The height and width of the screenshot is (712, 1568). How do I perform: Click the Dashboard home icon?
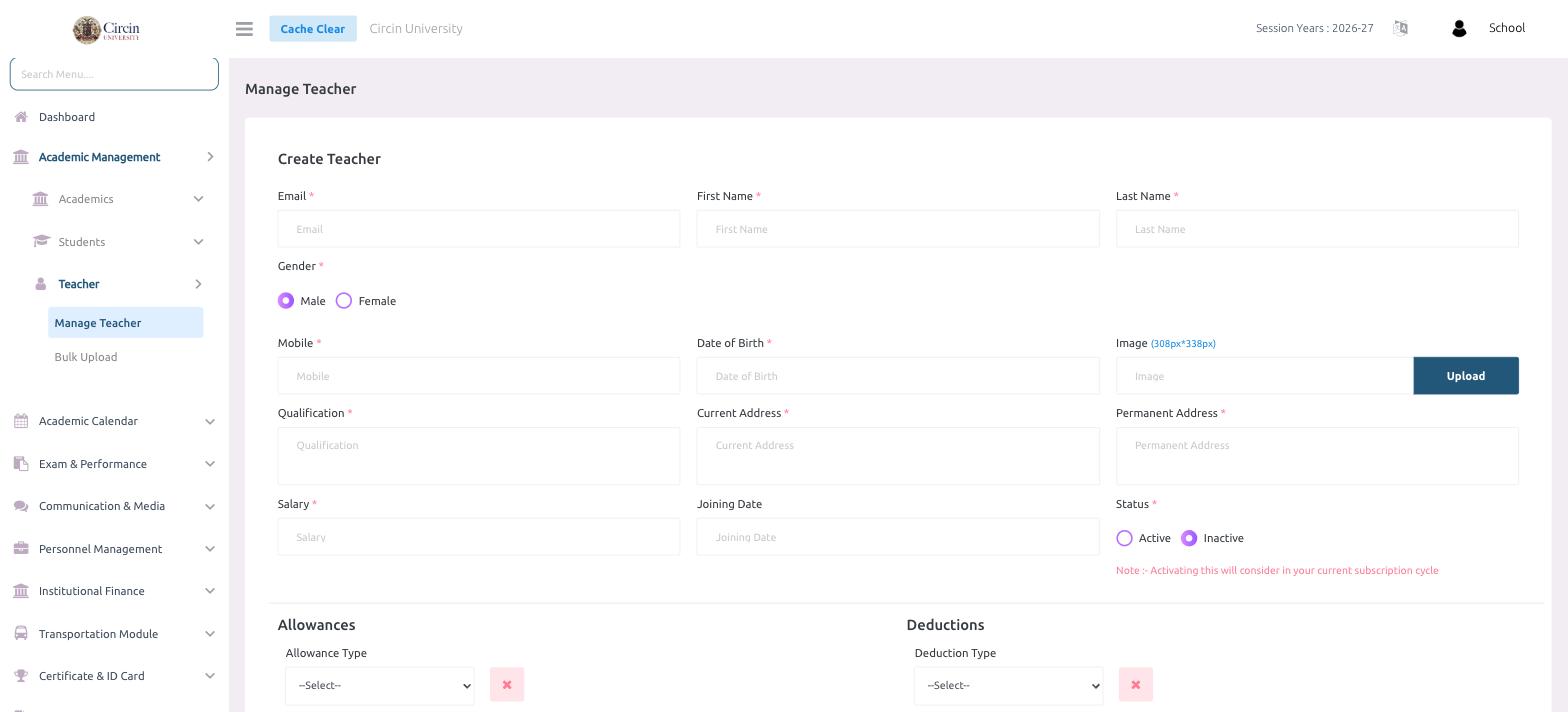click(21, 117)
